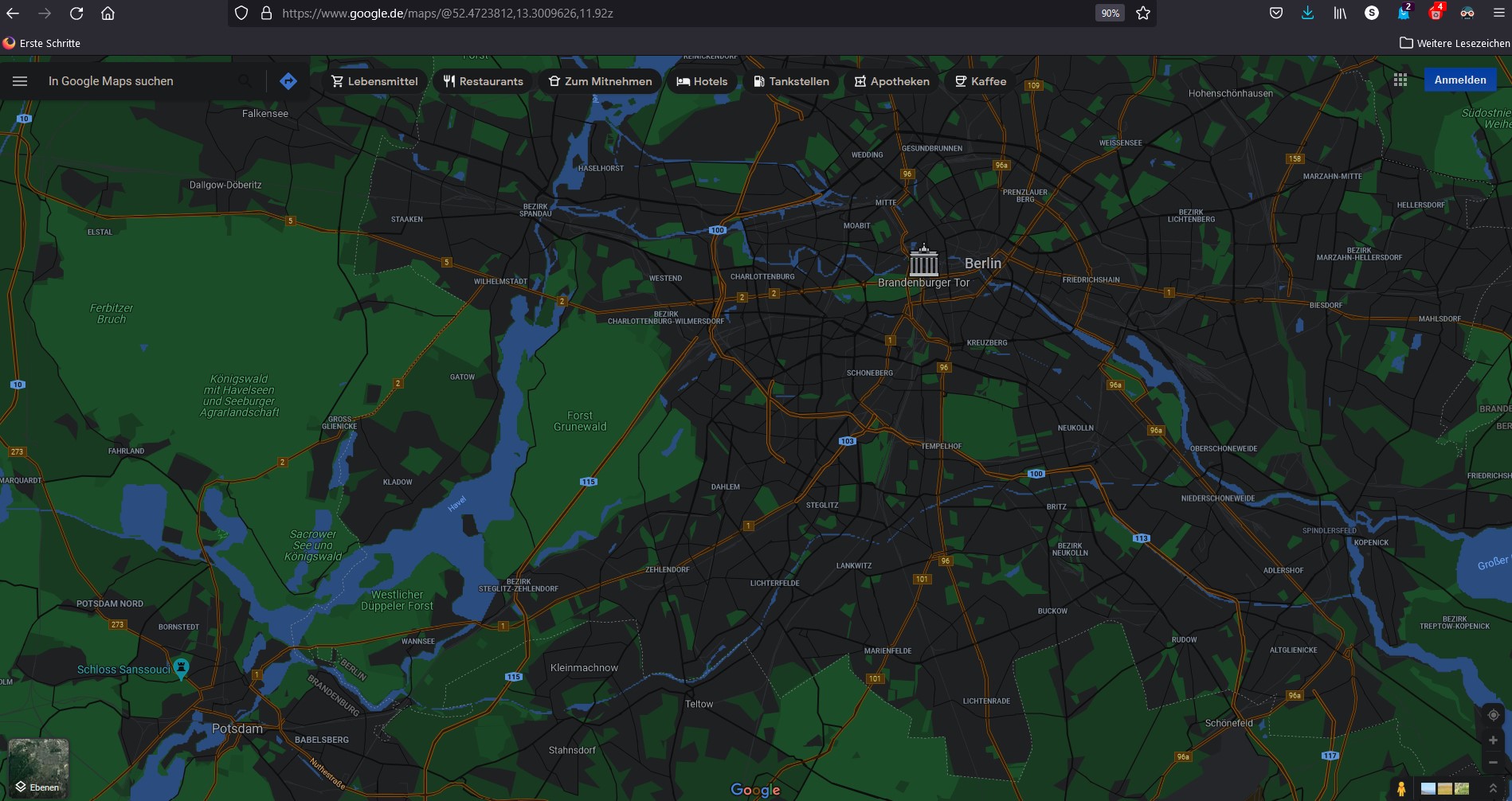The height and width of the screenshot is (801, 1512).
Task: Click the Stahnsdorf label
Action: (x=572, y=750)
